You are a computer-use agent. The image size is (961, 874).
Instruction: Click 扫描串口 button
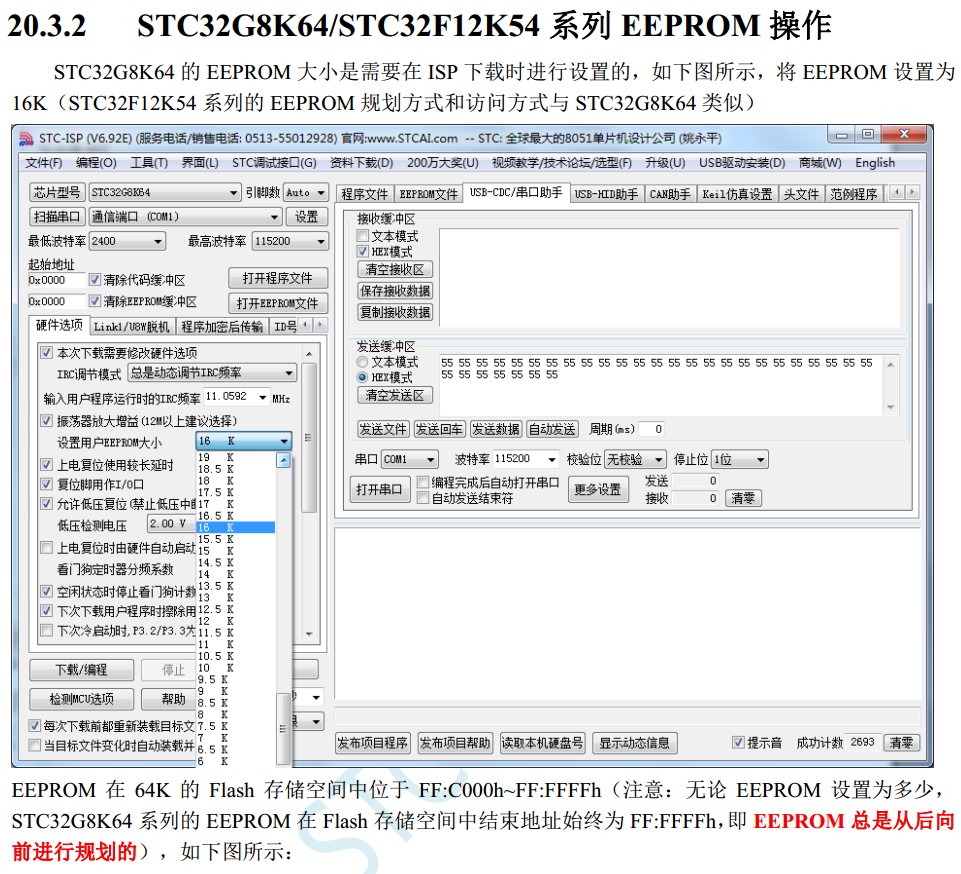pos(57,217)
